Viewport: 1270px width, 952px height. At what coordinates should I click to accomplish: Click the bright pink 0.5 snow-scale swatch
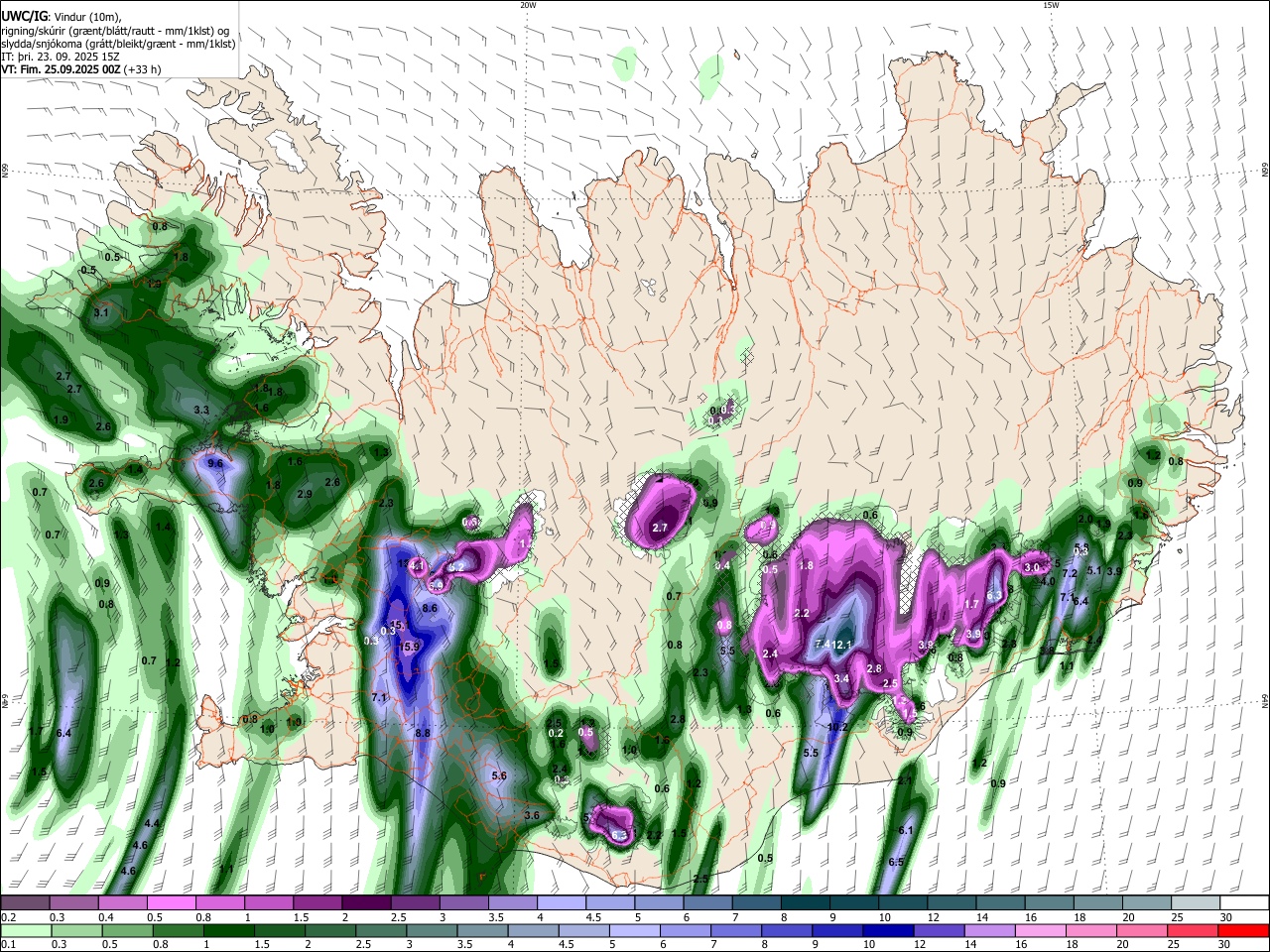click(171, 902)
